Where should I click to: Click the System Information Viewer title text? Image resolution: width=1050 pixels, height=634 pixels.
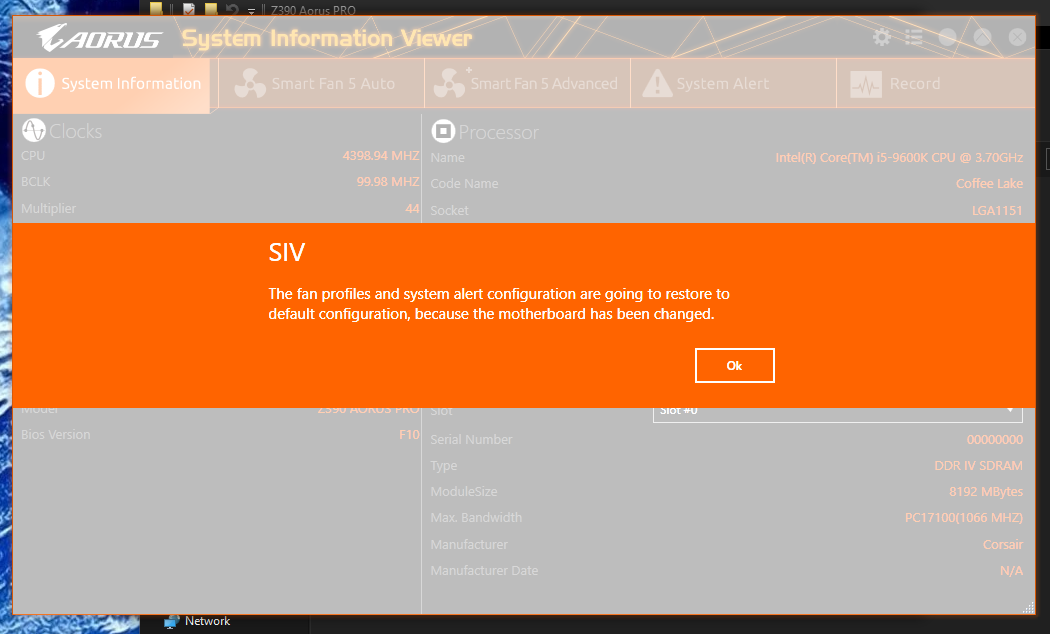[327, 38]
